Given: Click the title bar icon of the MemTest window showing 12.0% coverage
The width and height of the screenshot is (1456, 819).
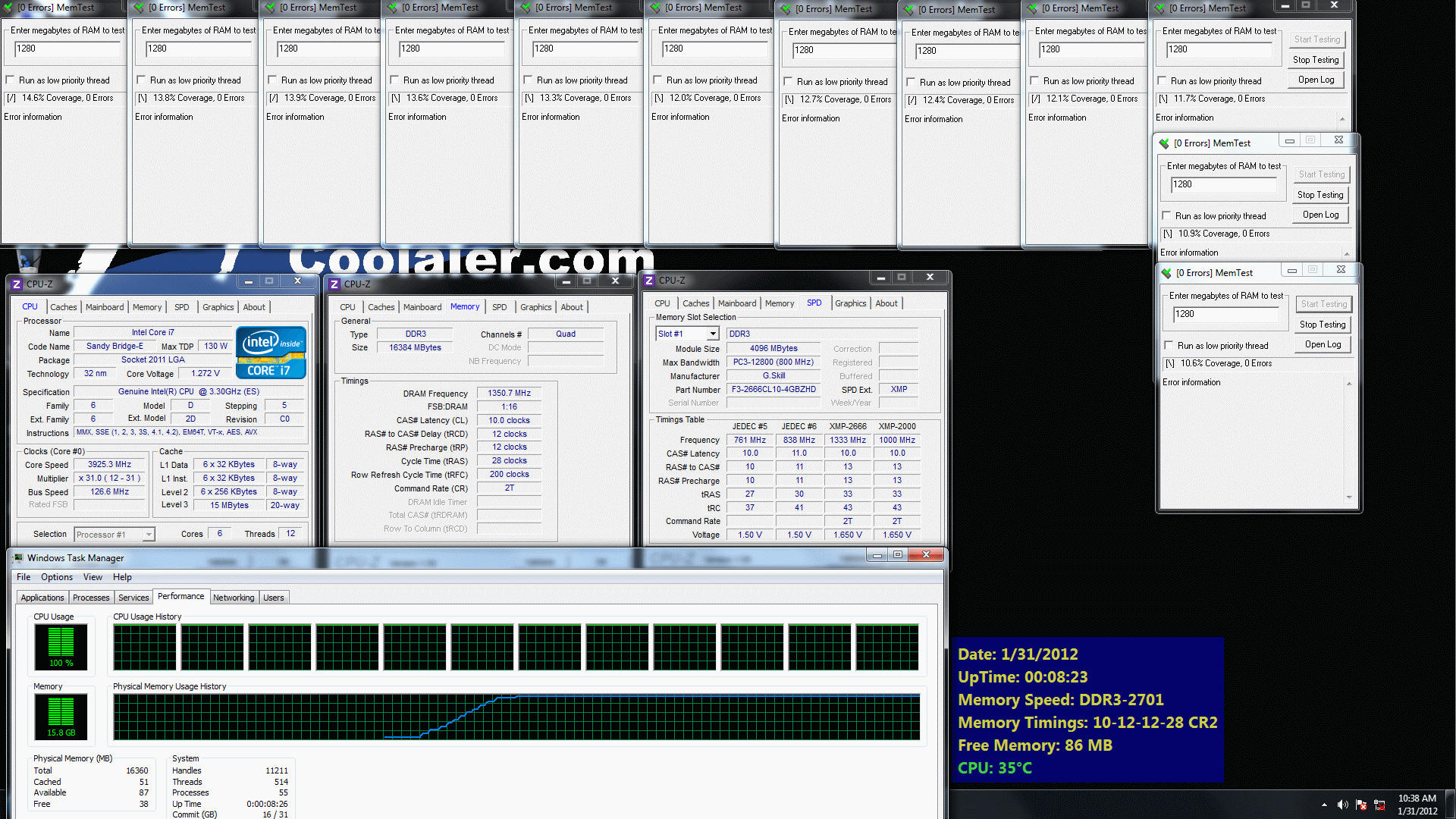Looking at the screenshot, I should pyautogui.click(x=655, y=8).
